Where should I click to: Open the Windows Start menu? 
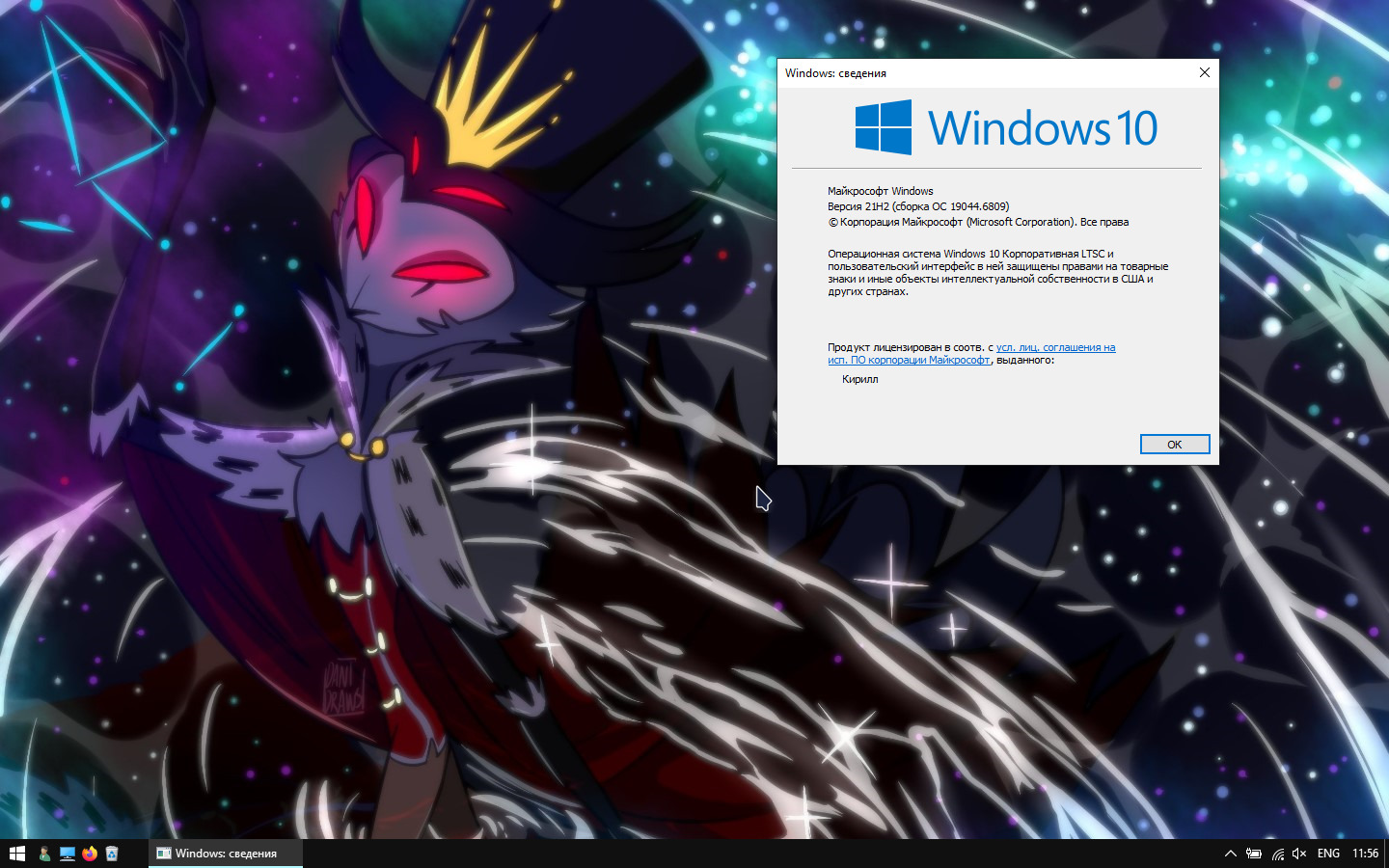[x=16, y=854]
